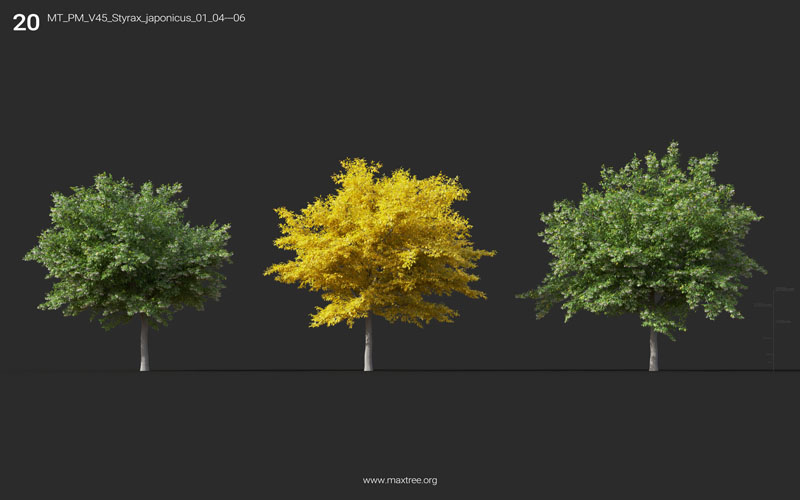Click the vertical height scale ruler
This screenshot has width=800, height=500.
coord(772,330)
